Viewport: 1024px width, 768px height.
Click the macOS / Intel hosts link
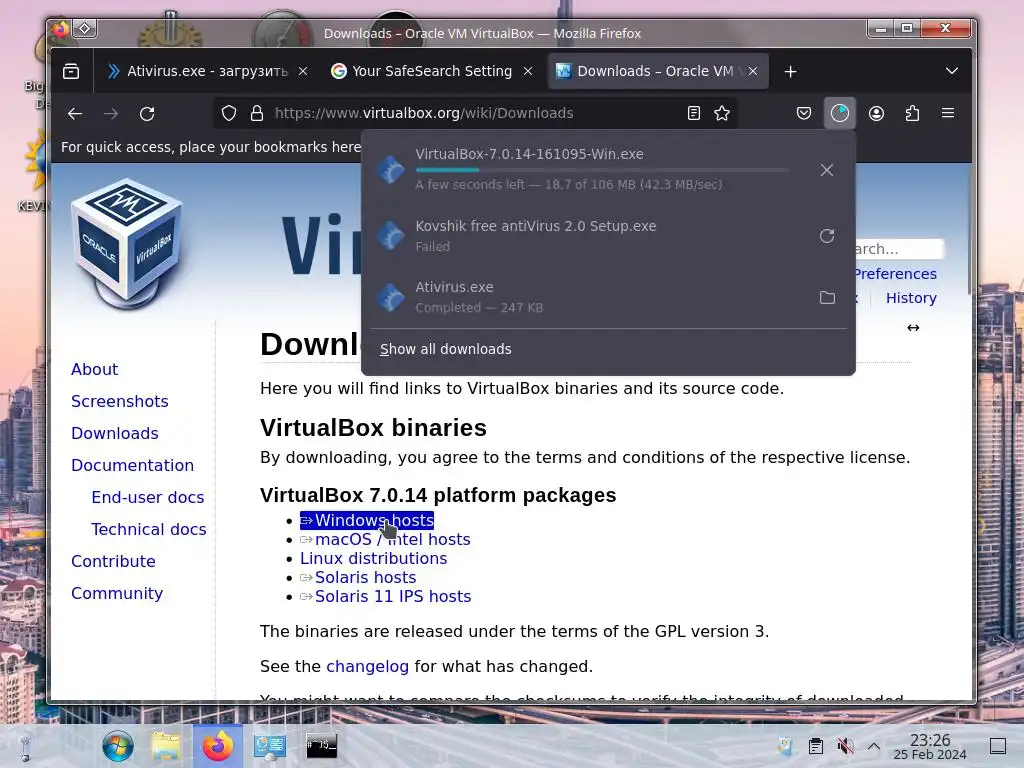(x=385, y=539)
